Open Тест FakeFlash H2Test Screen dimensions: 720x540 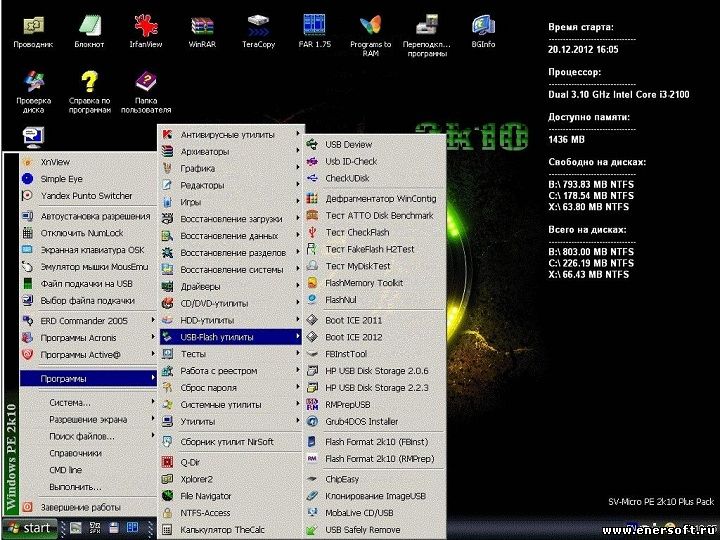pos(375,249)
